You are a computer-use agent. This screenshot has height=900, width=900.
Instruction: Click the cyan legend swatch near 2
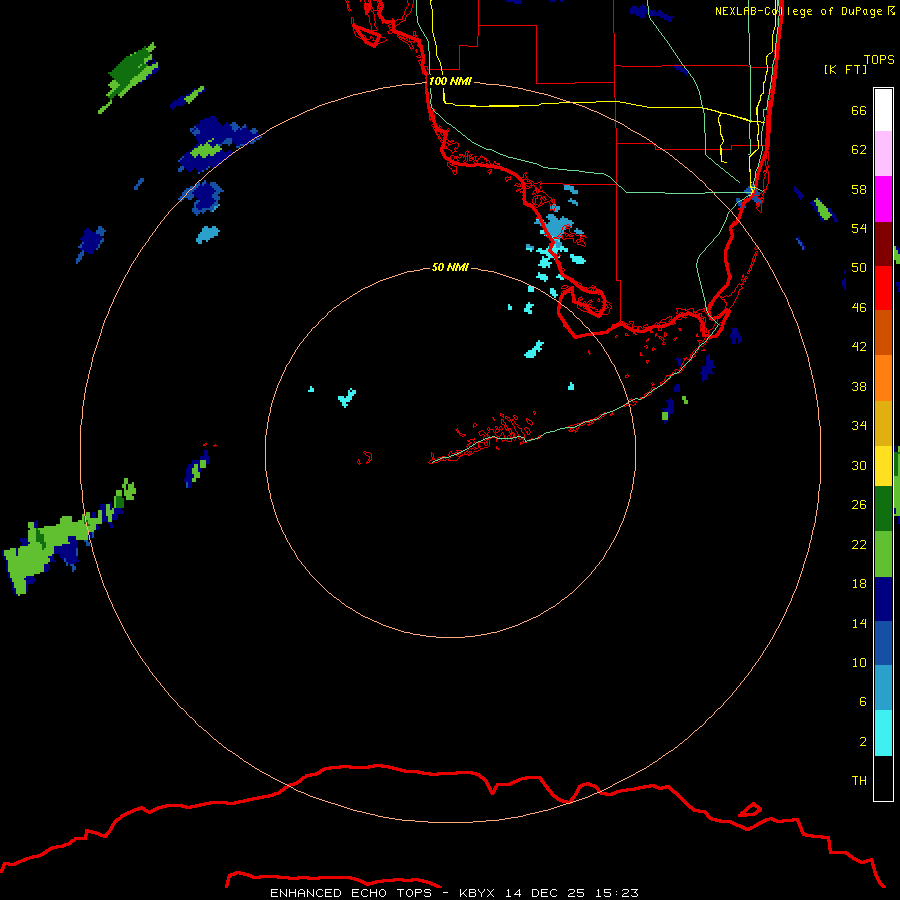[883, 733]
